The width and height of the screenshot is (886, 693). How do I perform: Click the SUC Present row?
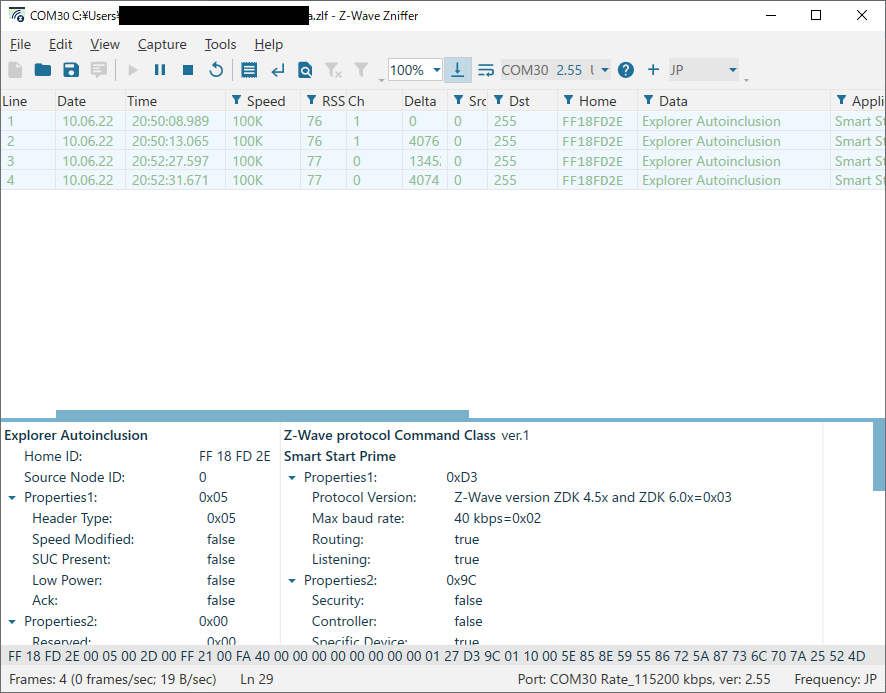click(140, 559)
